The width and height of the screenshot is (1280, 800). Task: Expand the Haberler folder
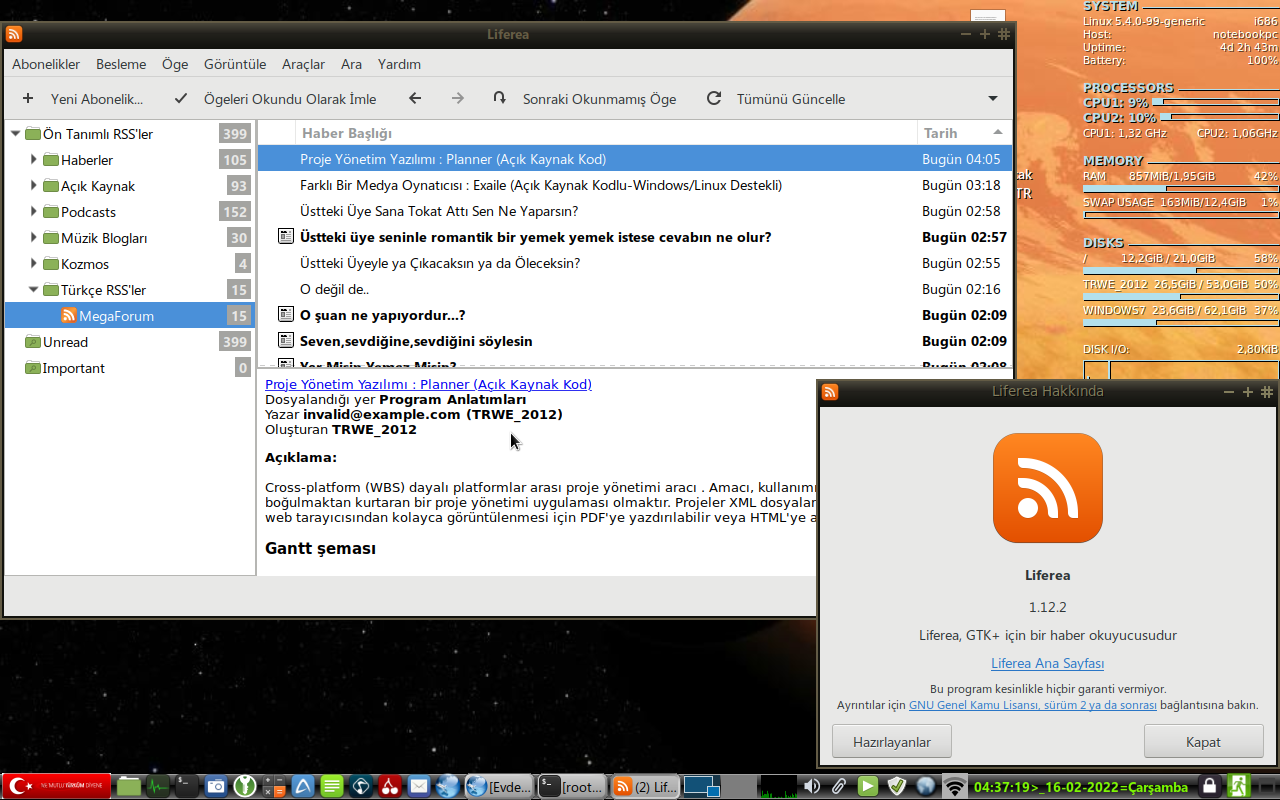(x=33, y=160)
